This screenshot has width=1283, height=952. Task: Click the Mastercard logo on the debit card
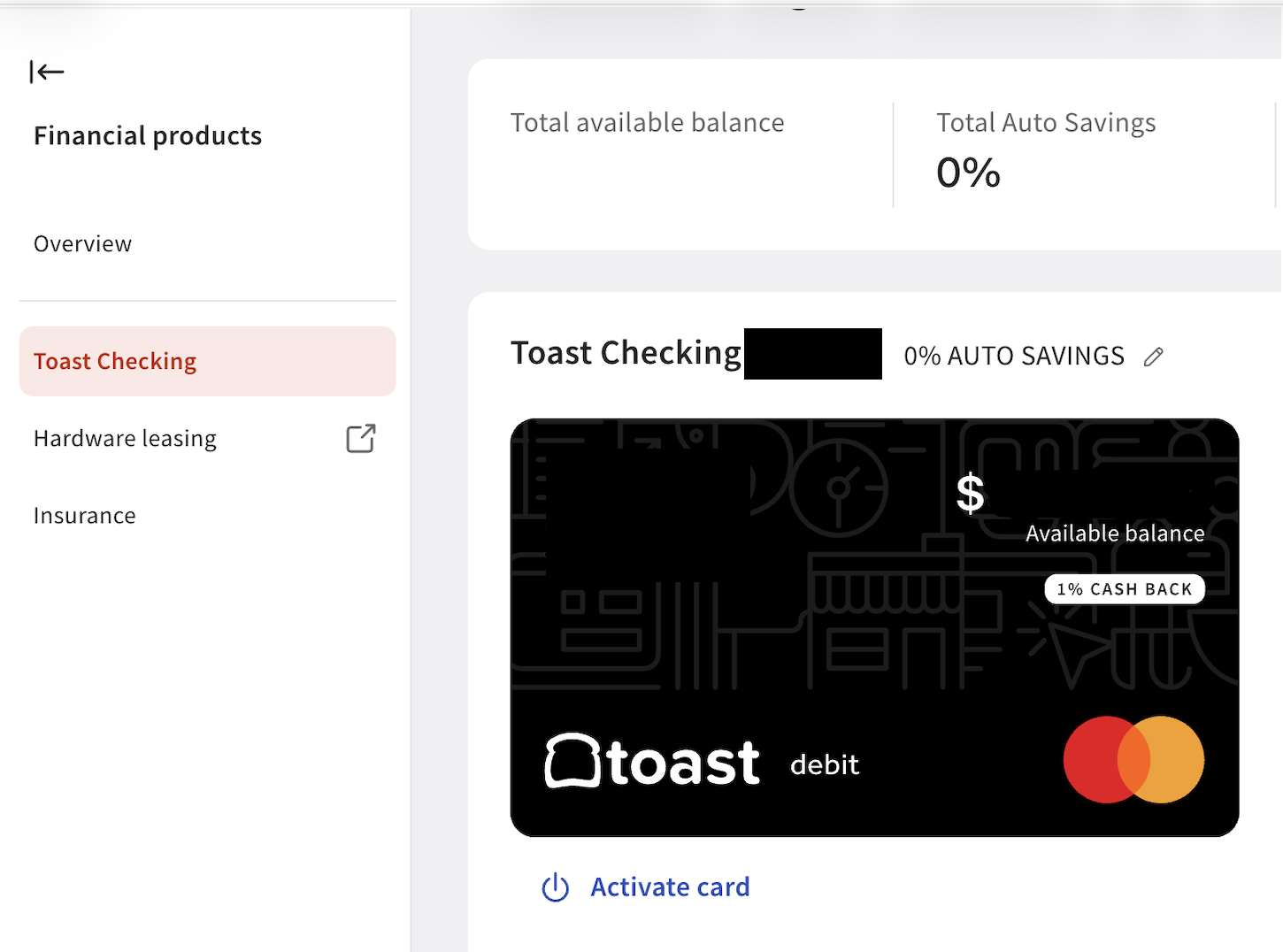point(1133,759)
